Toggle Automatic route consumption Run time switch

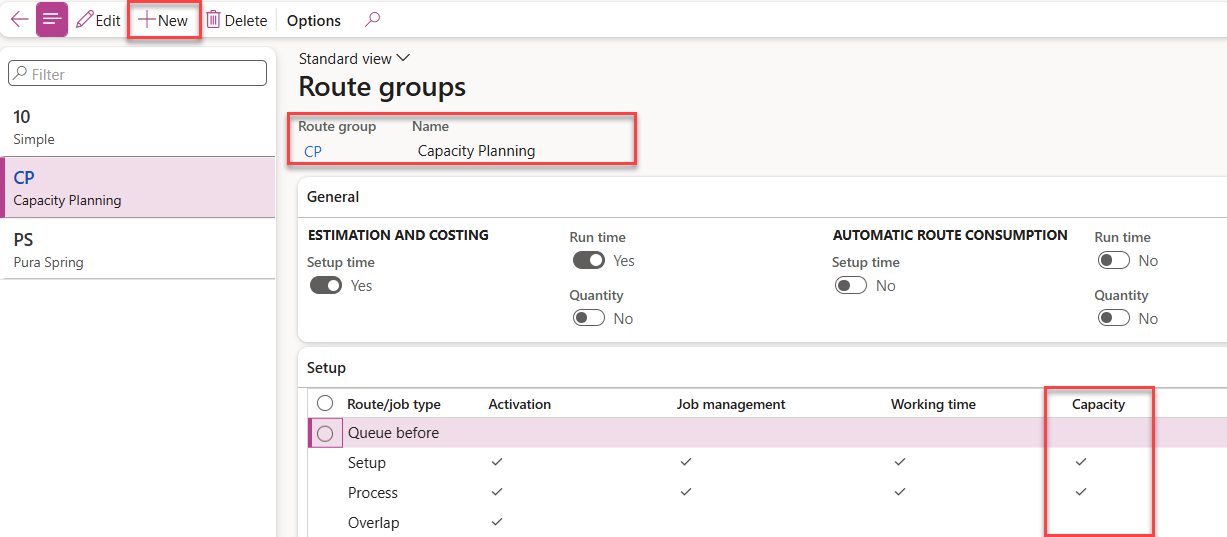point(1113,260)
